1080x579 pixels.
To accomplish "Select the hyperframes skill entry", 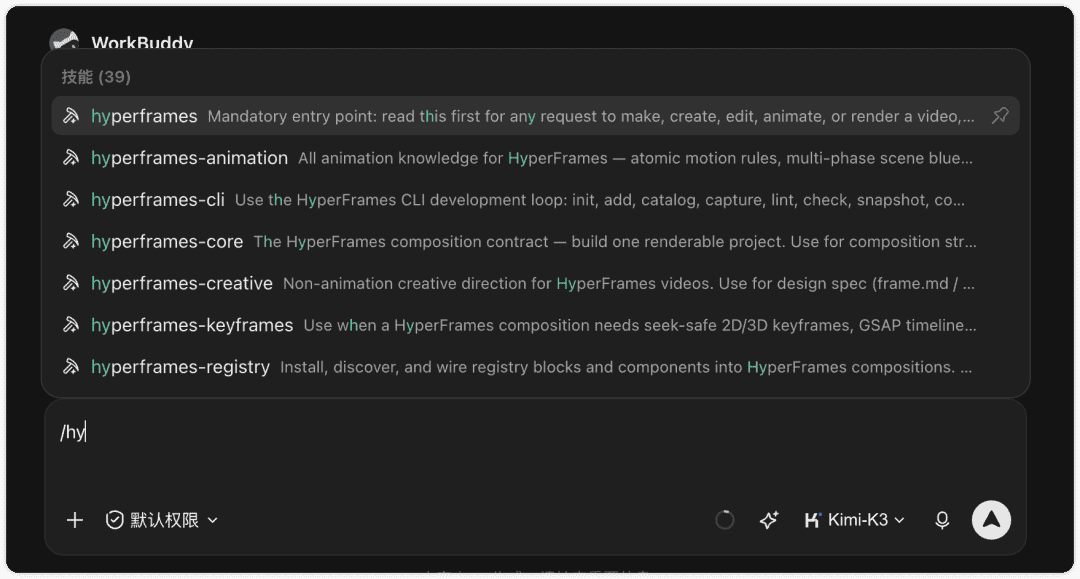I will (x=535, y=116).
